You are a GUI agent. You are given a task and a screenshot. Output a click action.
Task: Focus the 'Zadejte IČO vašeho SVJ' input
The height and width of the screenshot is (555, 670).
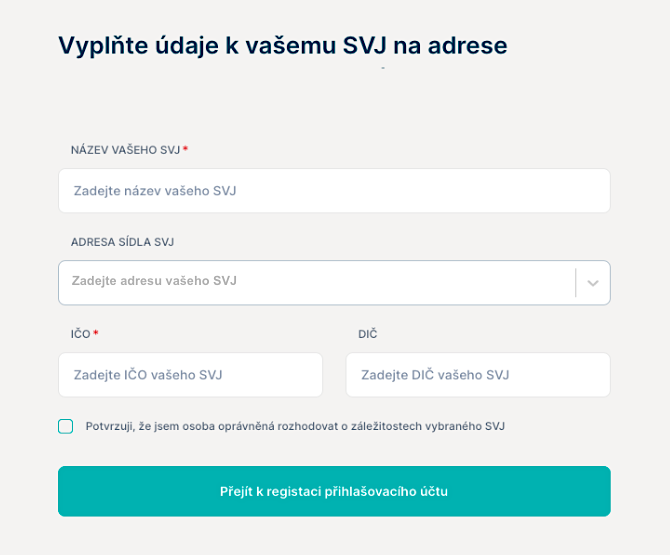[x=190, y=375]
